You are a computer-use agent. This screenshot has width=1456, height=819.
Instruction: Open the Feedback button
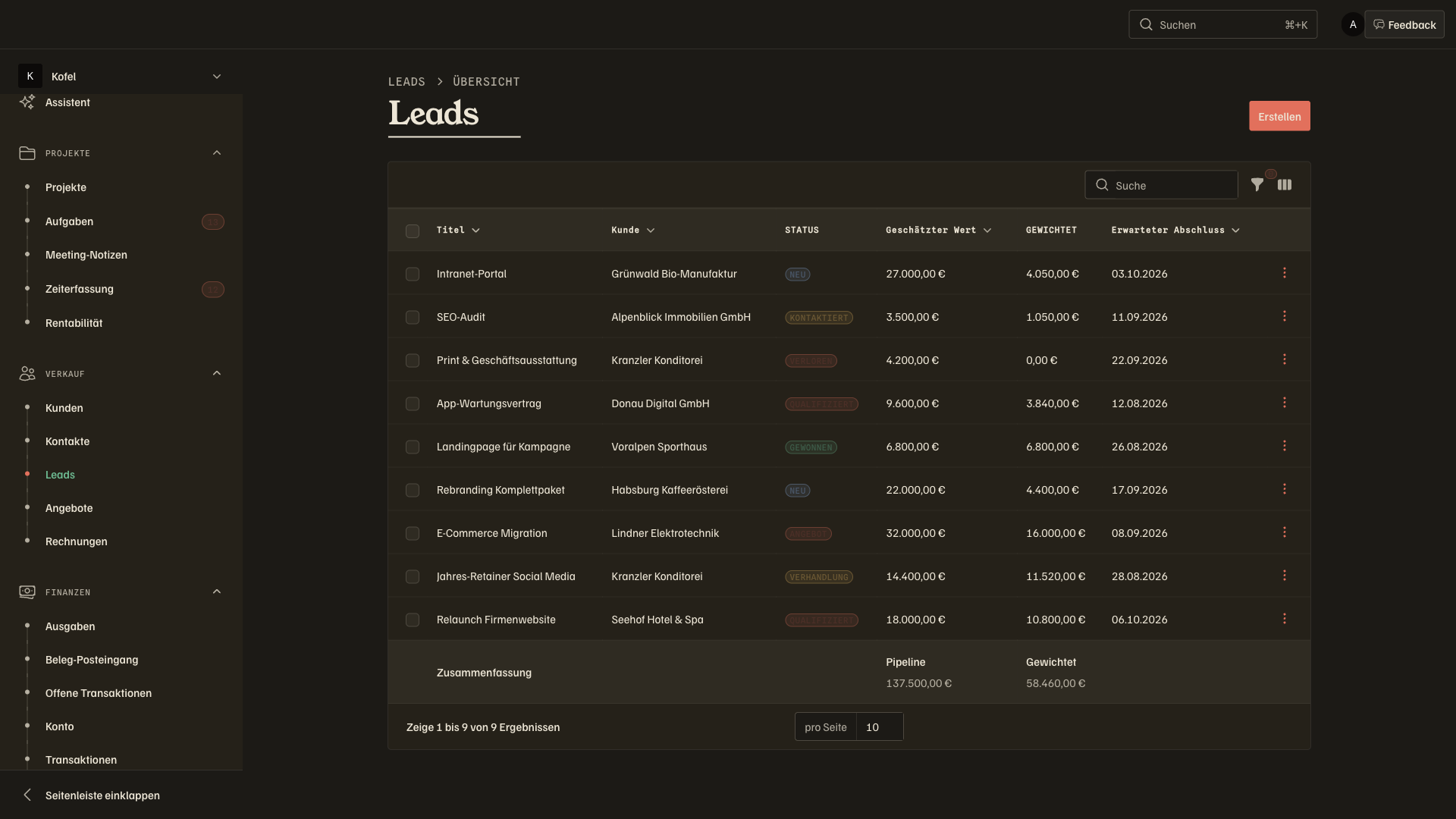[1404, 24]
